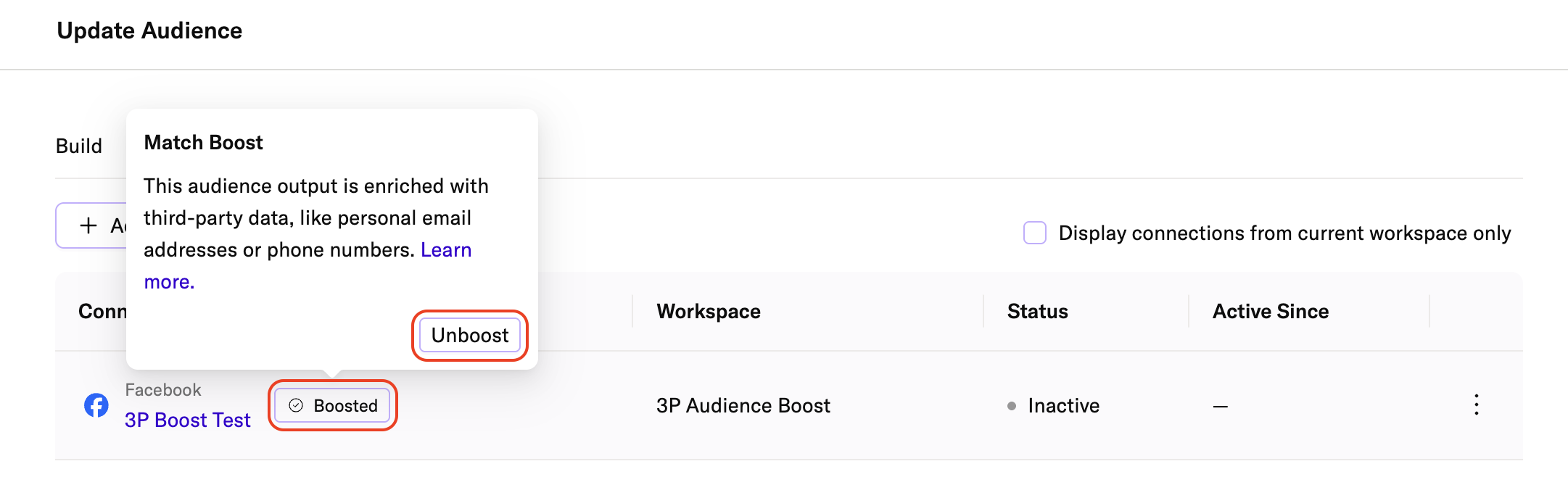Select the 3P Audience Boost workspace cell
The height and width of the screenshot is (477, 1568).
[x=743, y=406]
